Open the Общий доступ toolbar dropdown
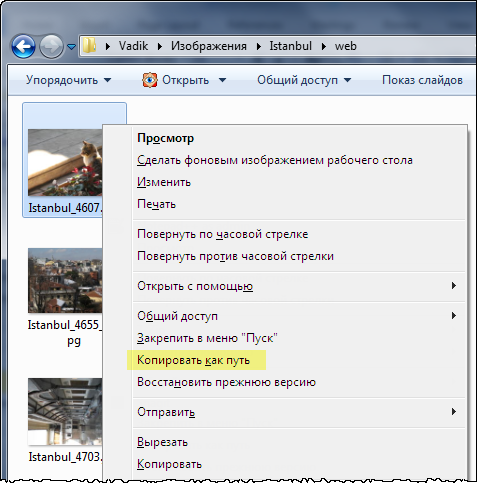This screenshot has height=484, width=478. click(304, 80)
